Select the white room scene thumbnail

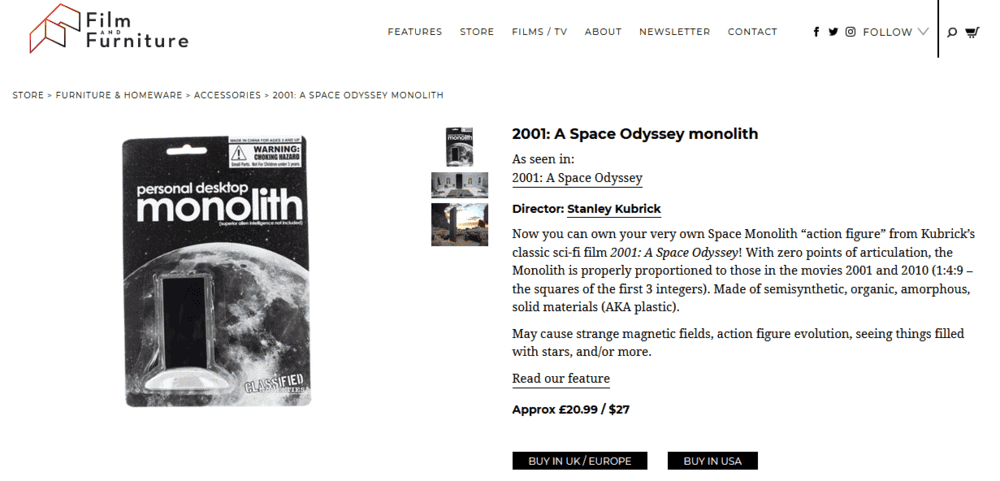pyautogui.click(x=459, y=185)
